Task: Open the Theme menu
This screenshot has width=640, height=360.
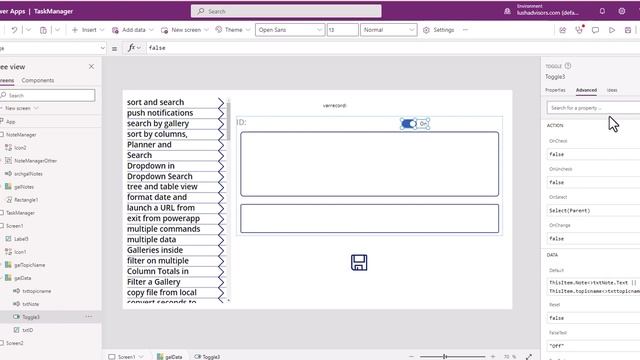Action: (233, 30)
